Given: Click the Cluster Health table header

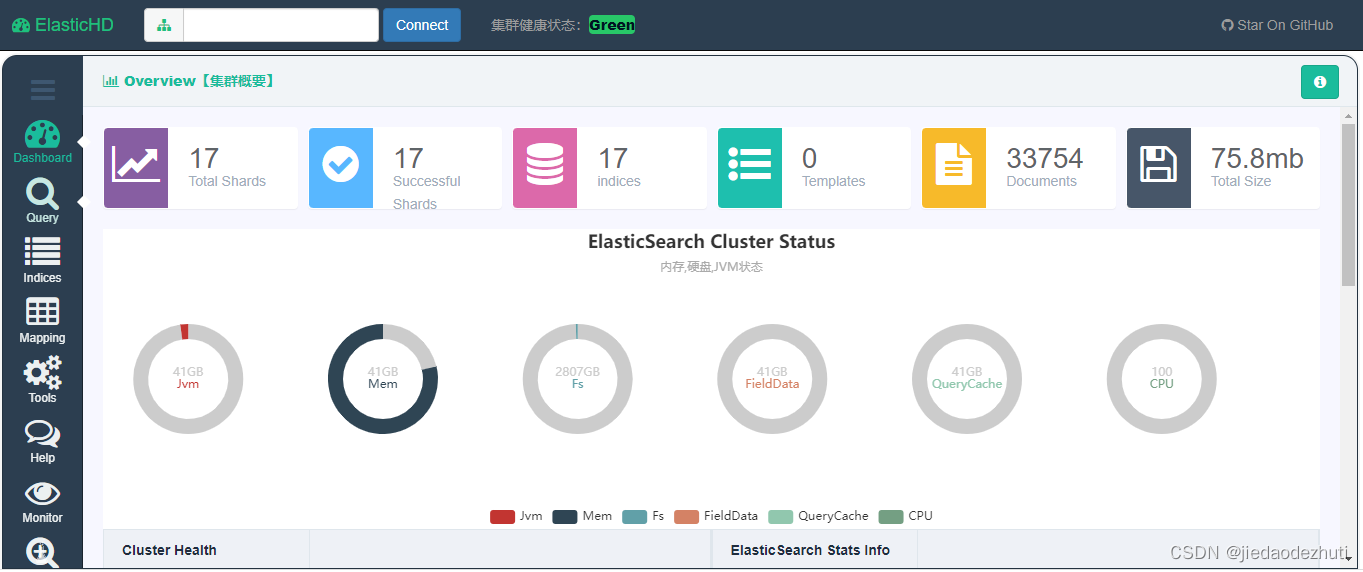Looking at the screenshot, I should click(169, 550).
